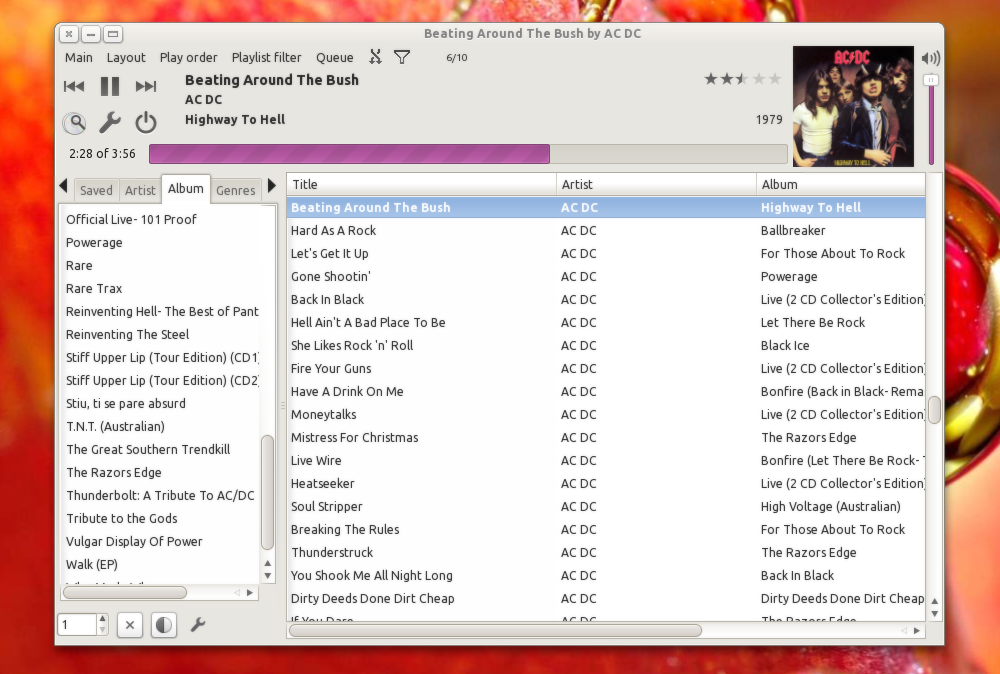The image size is (1000, 674).
Task: Sort by the Album column header
Action: (x=841, y=184)
